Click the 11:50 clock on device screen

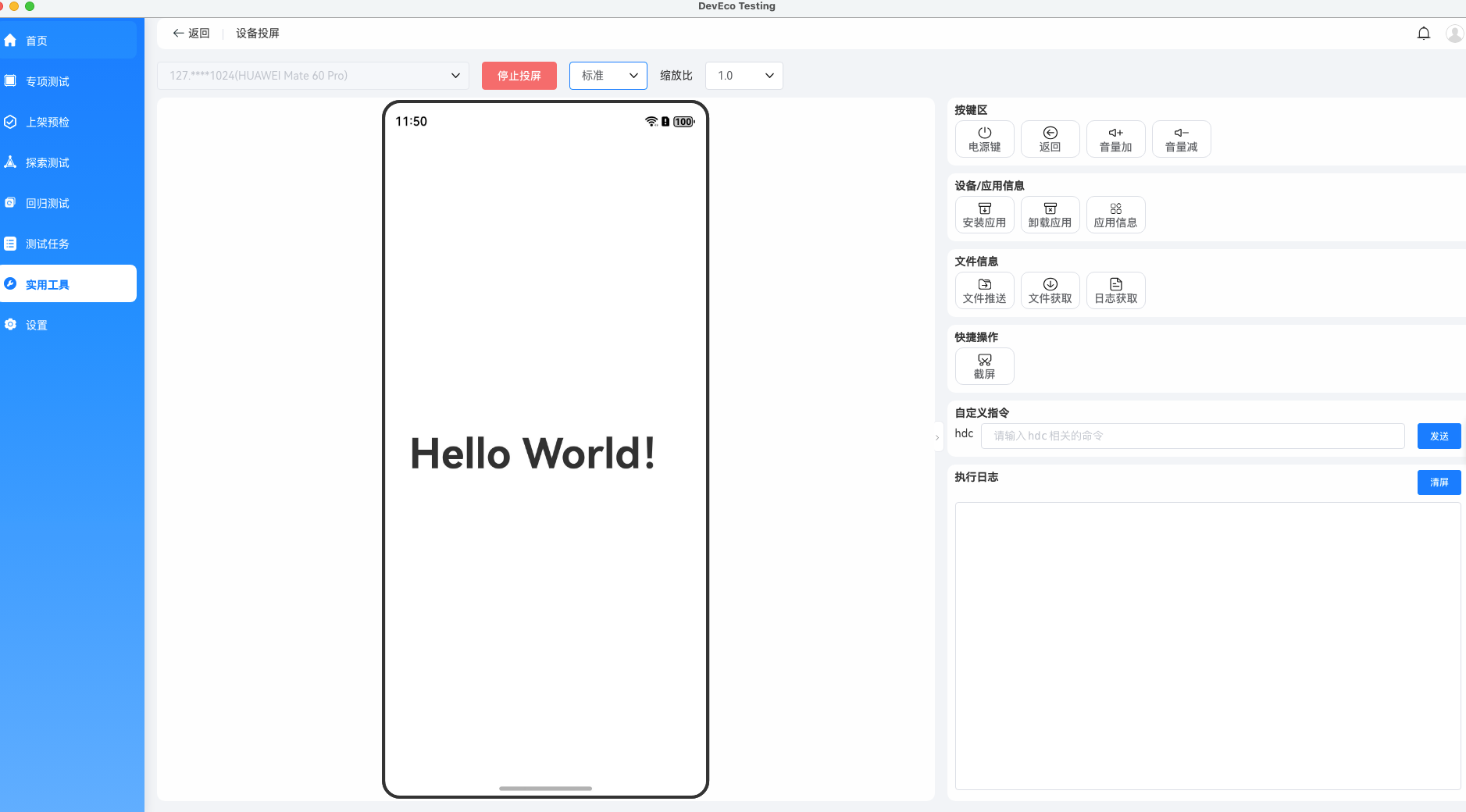click(411, 122)
